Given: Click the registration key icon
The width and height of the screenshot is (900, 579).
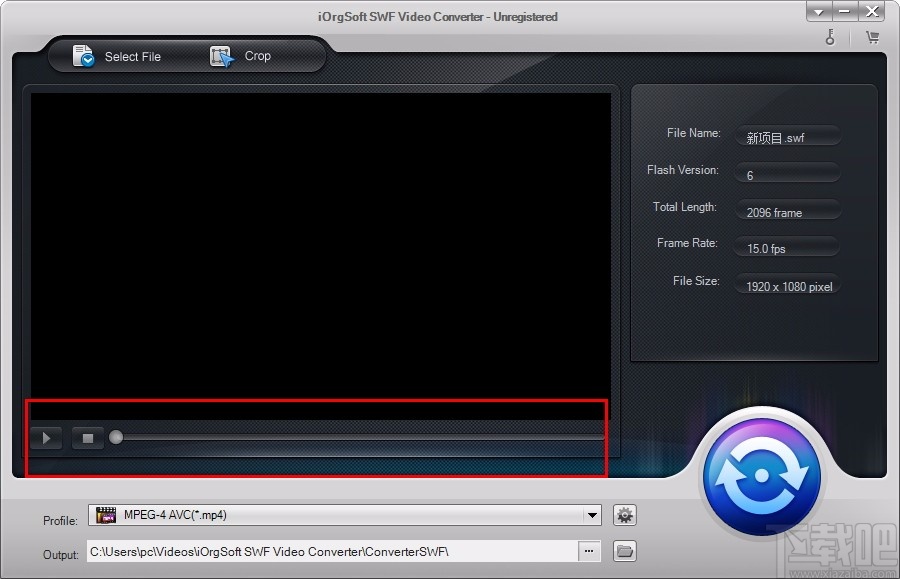Looking at the screenshot, I should [x=830, y=36].
